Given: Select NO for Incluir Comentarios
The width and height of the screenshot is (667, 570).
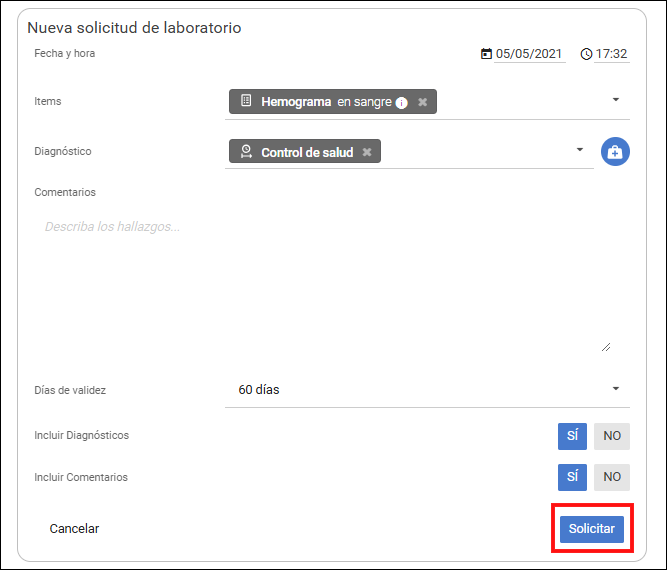Looking at the screenshot, I should [612, 477].
